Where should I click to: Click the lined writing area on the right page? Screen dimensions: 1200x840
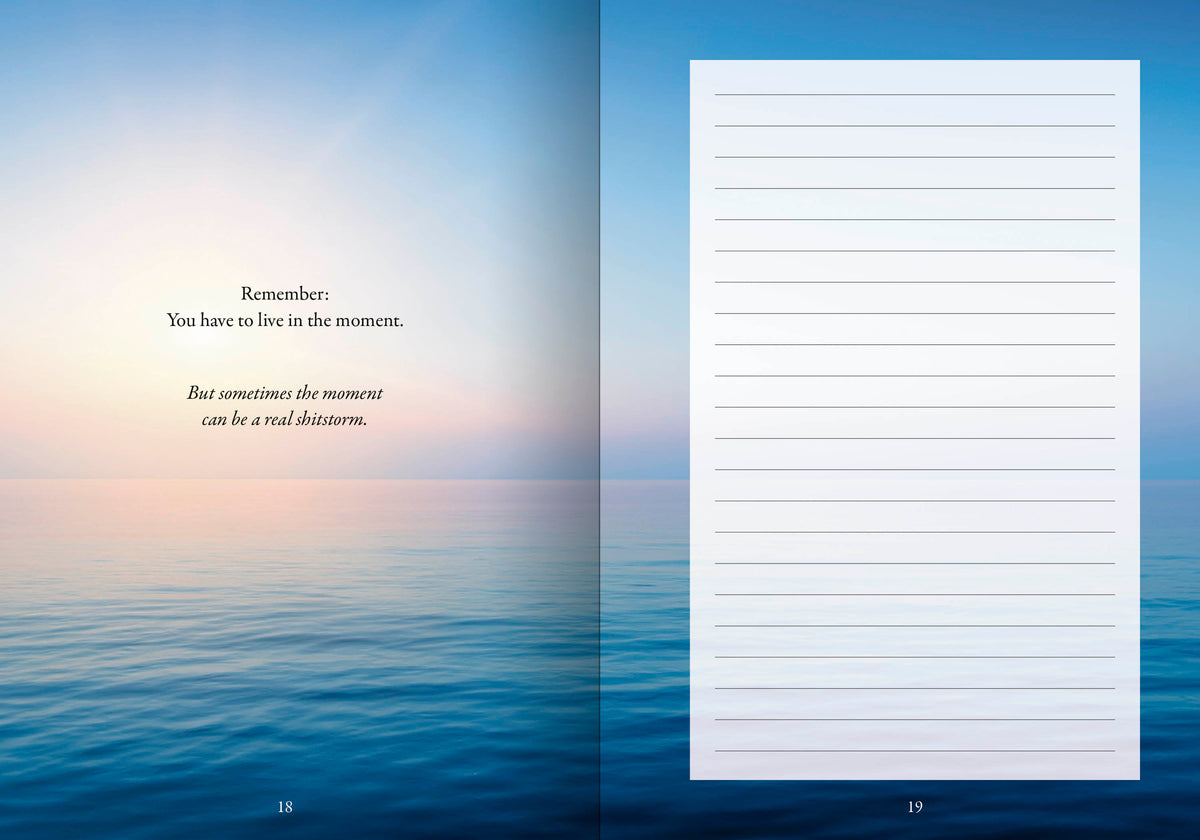pos(915,420)
